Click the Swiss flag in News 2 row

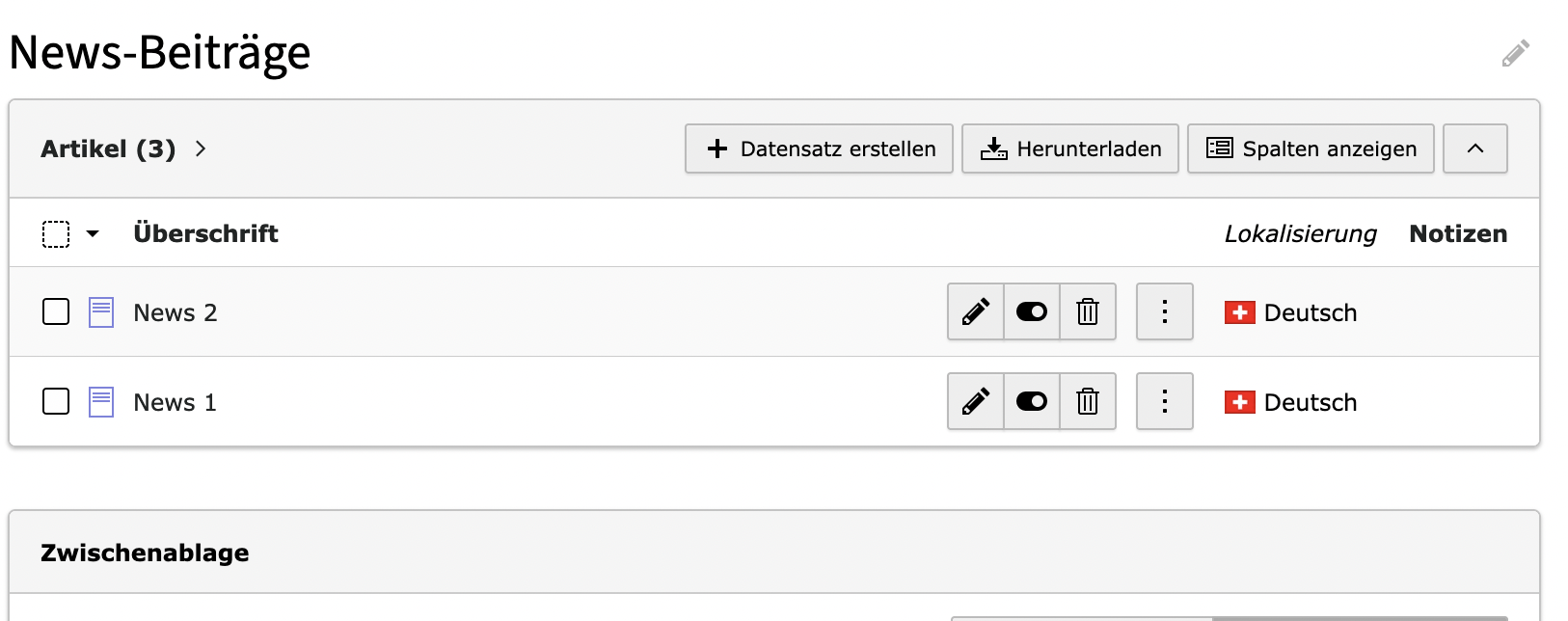(1239, 312)
